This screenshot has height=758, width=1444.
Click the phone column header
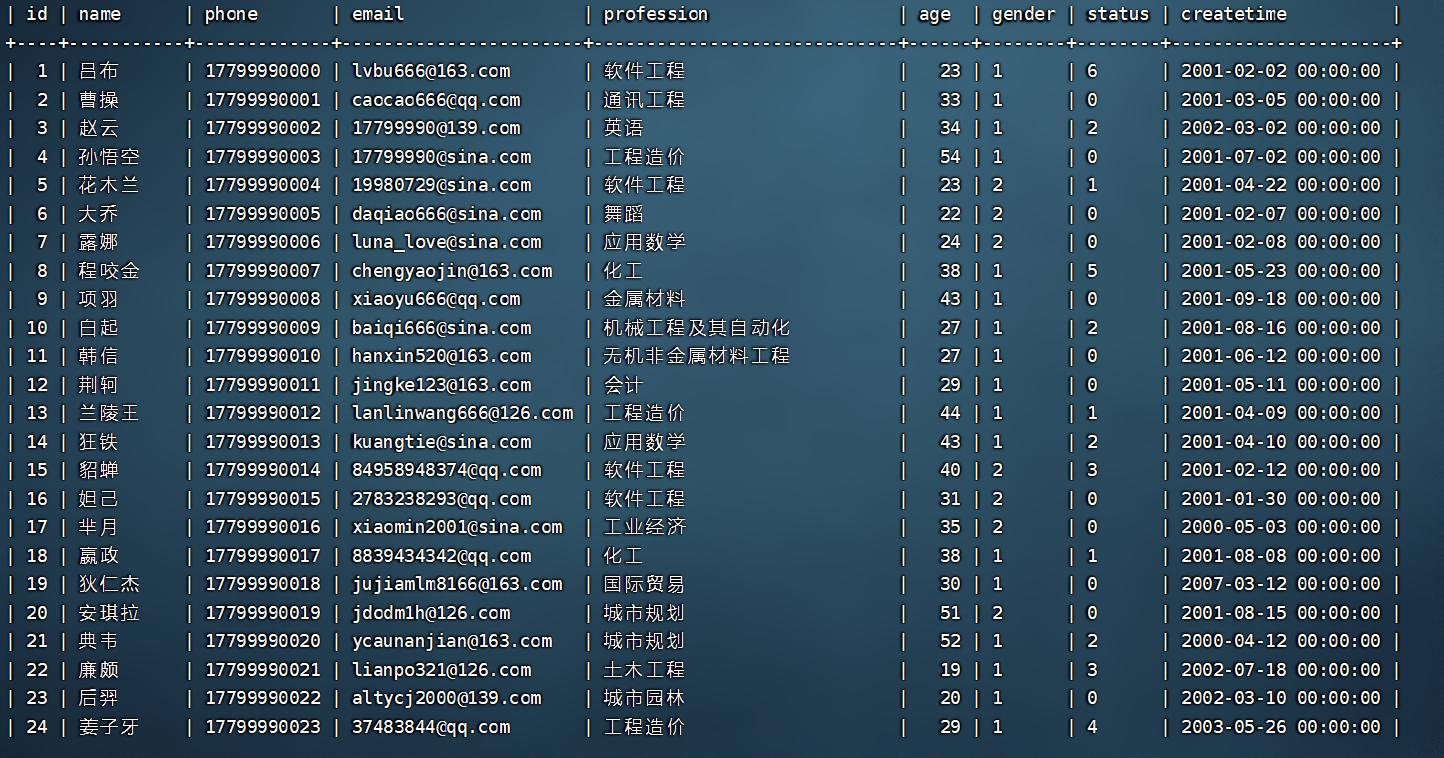pos(229,14)
